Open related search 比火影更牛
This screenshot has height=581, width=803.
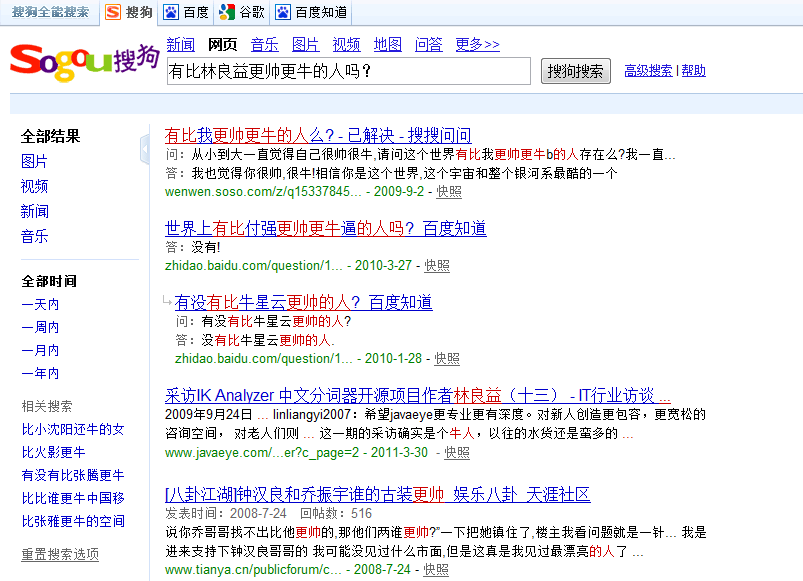click(x=54, y=453)
